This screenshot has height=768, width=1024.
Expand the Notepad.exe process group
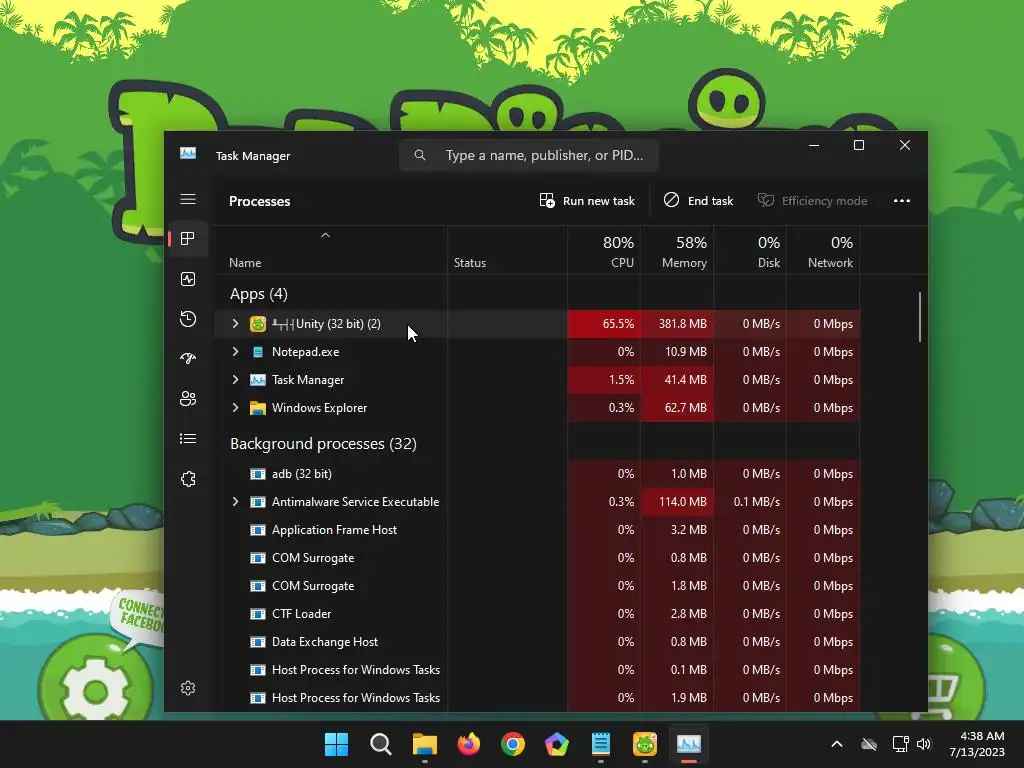pyautogui.click(x=236, y=352)
